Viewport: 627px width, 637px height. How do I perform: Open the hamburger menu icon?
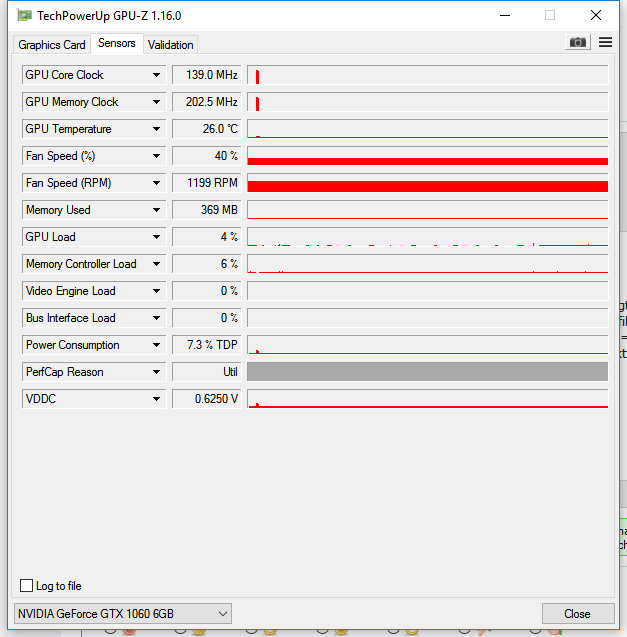tap(605, 42)
